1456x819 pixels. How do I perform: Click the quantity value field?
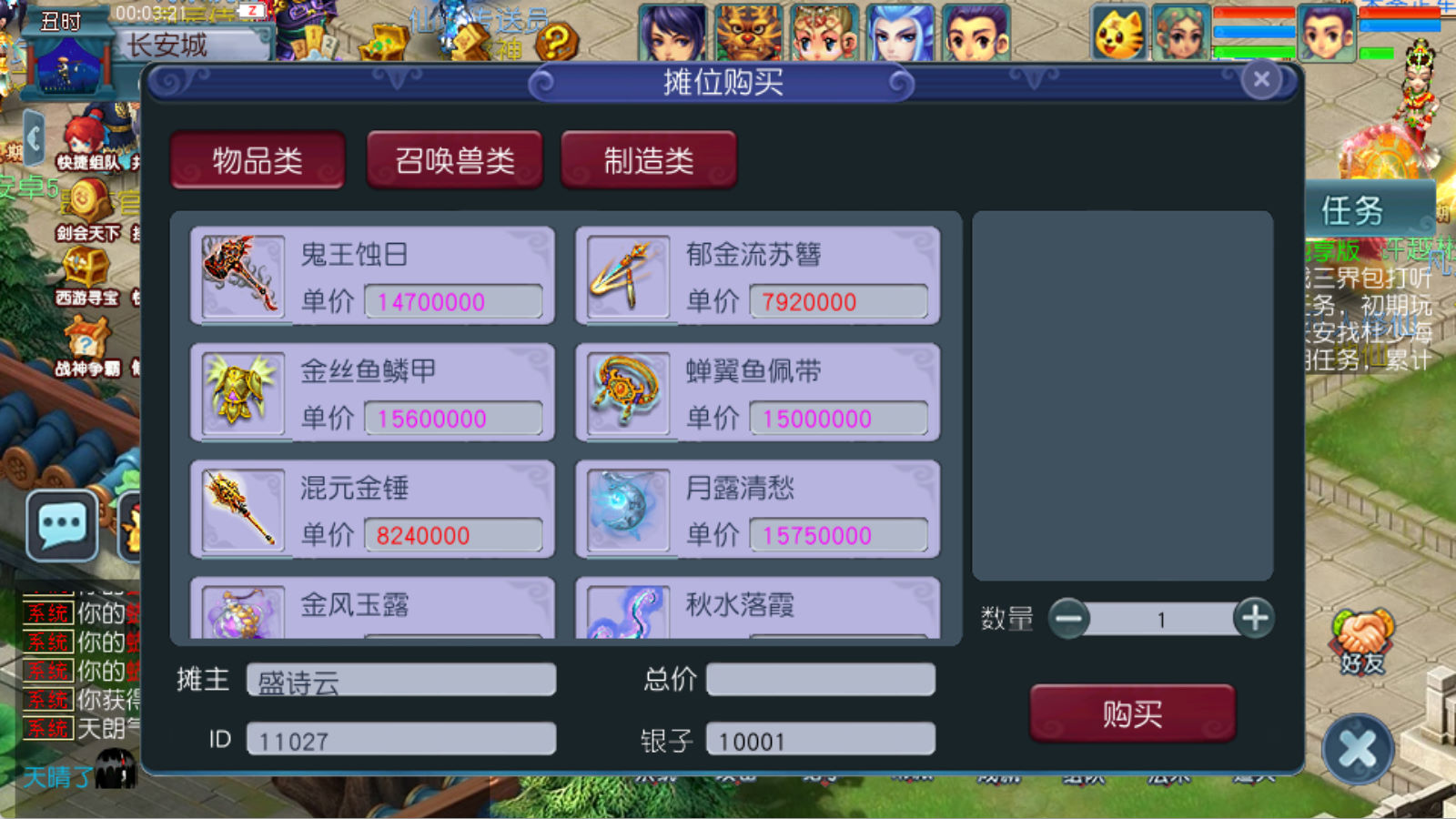(x=1161, y=620)
